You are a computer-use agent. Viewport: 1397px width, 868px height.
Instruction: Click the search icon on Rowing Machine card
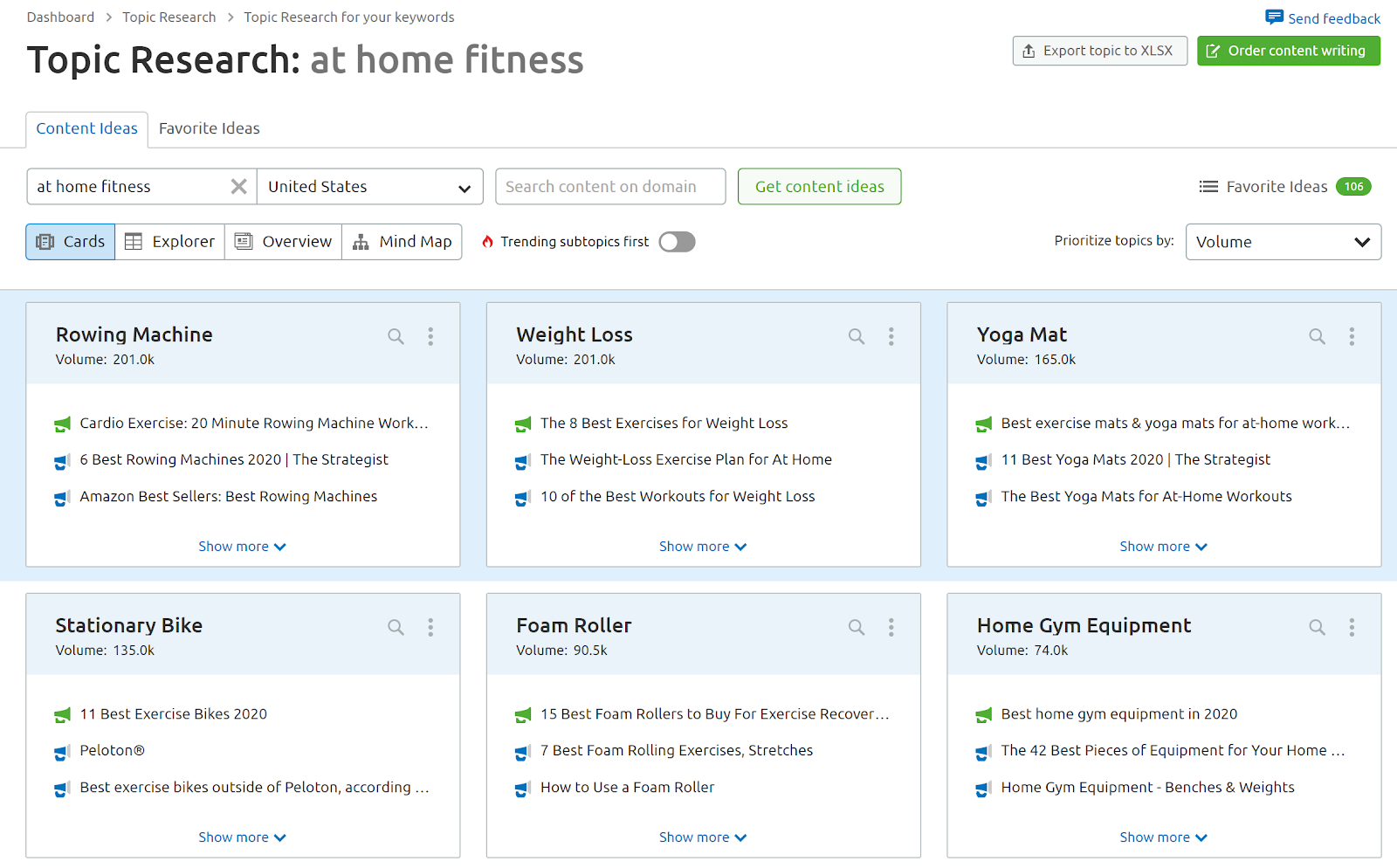click(396, 336)
